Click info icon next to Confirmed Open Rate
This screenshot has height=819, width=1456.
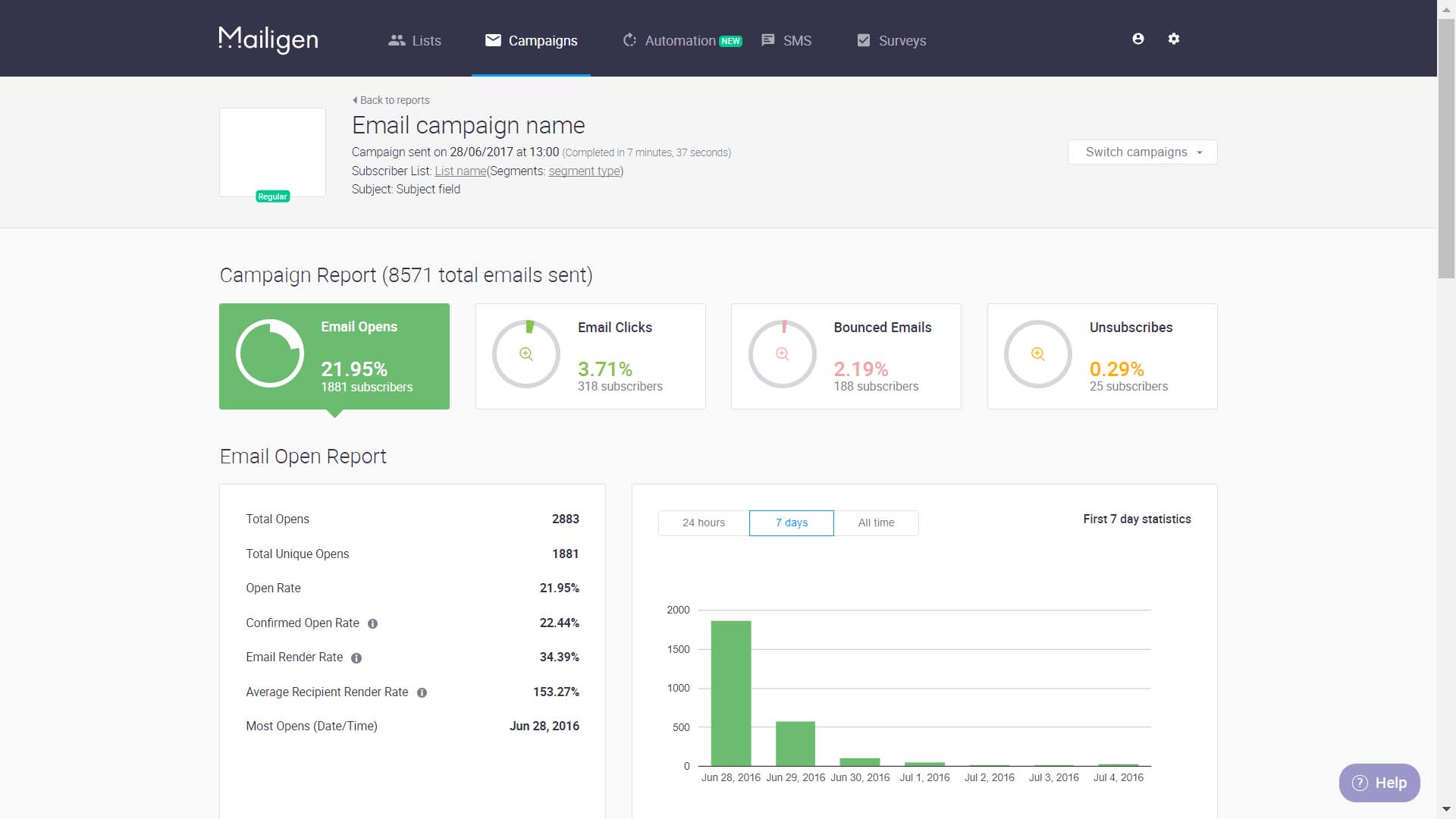tap(372, 624)
